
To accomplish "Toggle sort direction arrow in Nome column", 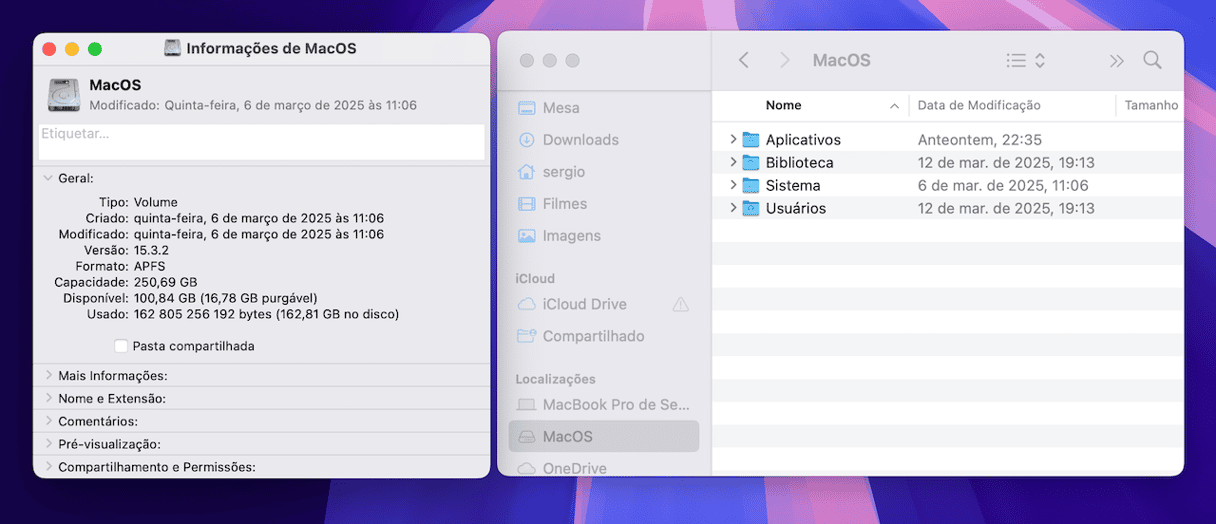I will click(894, 105).
